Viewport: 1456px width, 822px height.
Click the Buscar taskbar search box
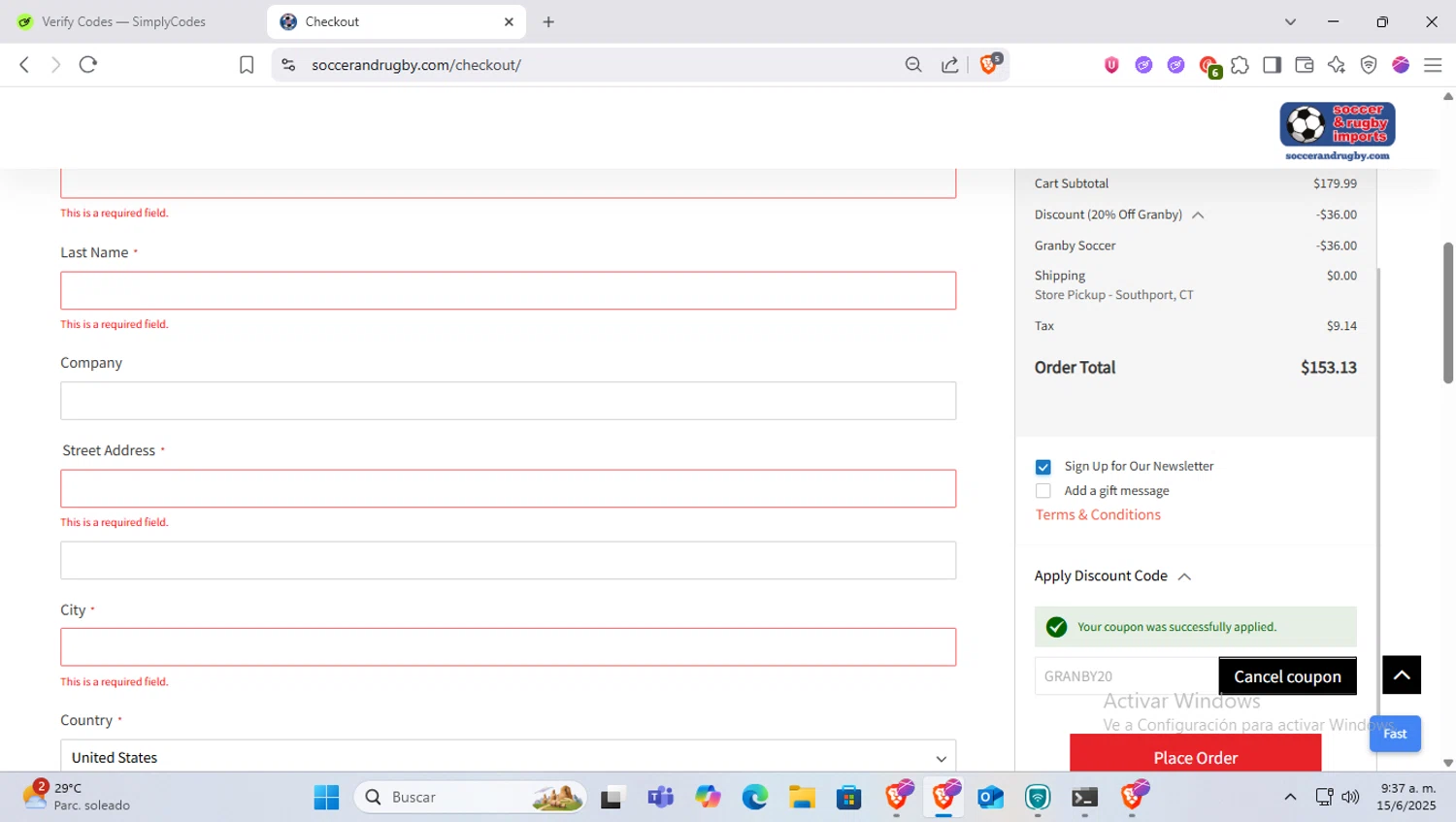[x=471, y=797]
